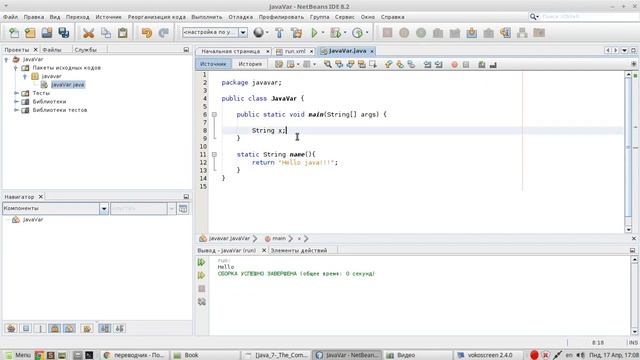Click the Save All toolbar icon

pyautogui.click(x=64, y=33)
